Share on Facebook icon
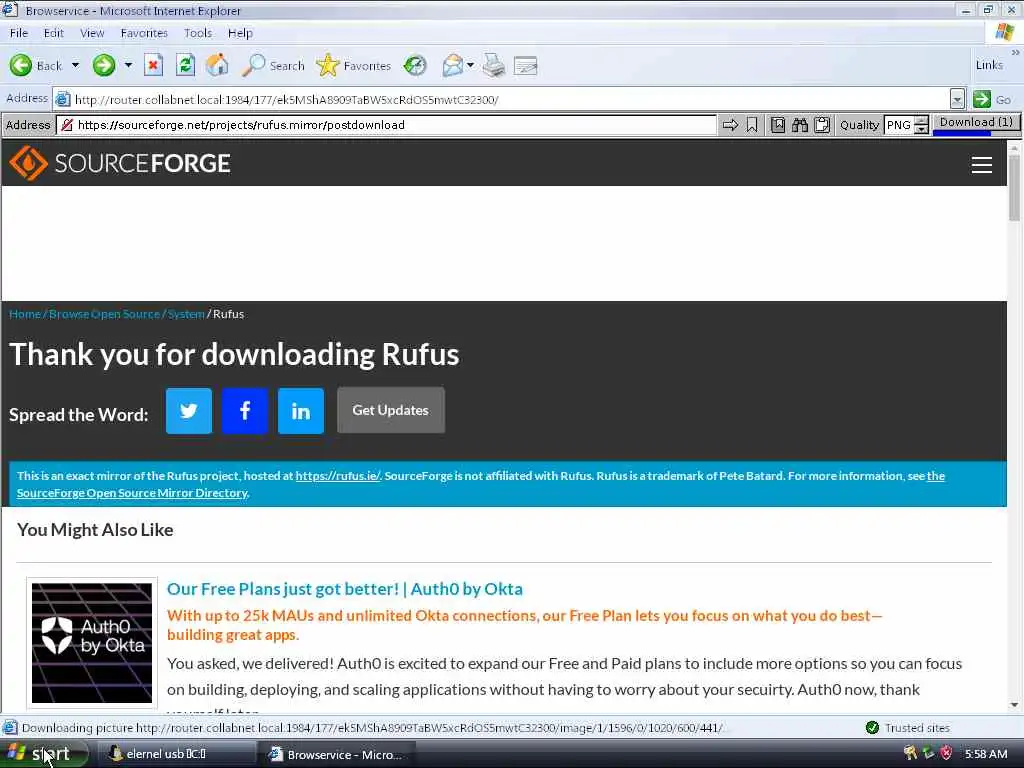 (x=245, y=411)
